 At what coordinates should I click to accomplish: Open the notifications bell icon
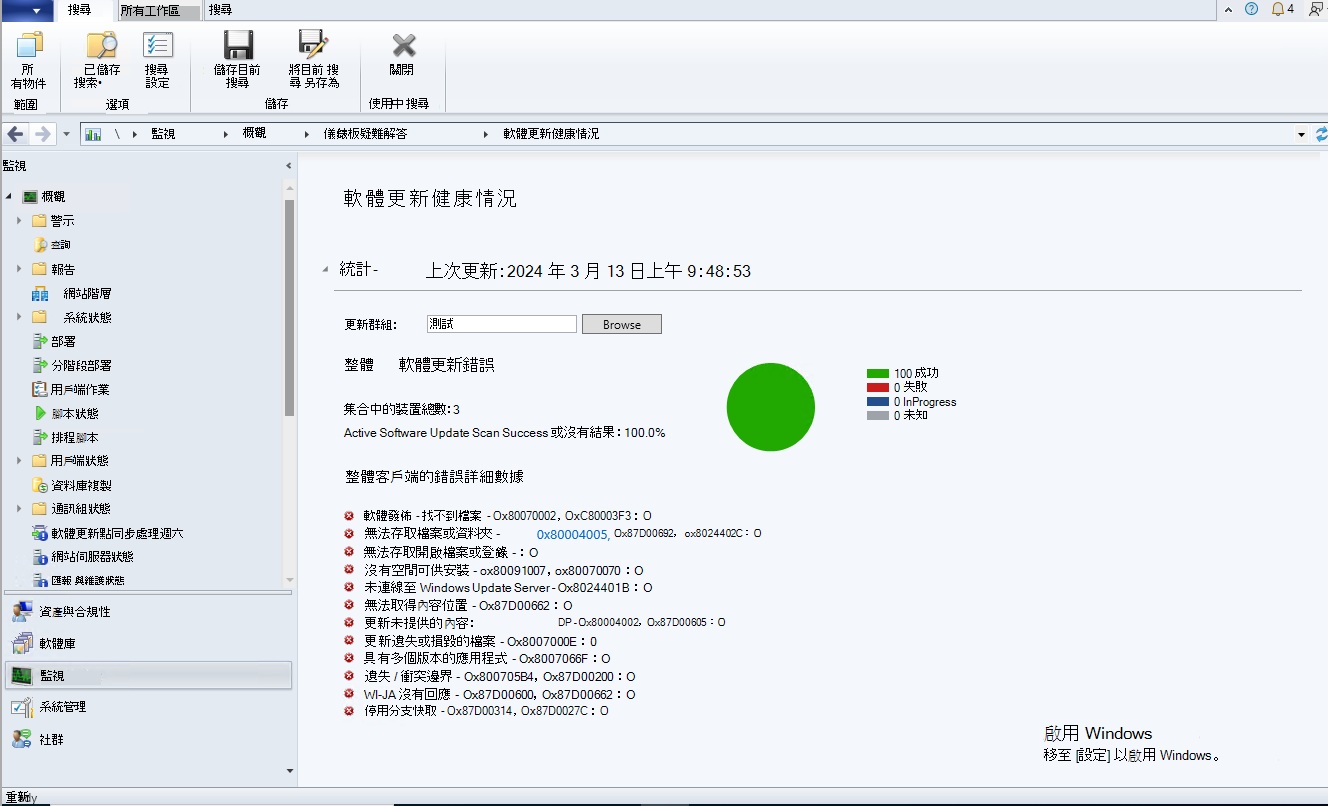click(x=1278, y=9)
